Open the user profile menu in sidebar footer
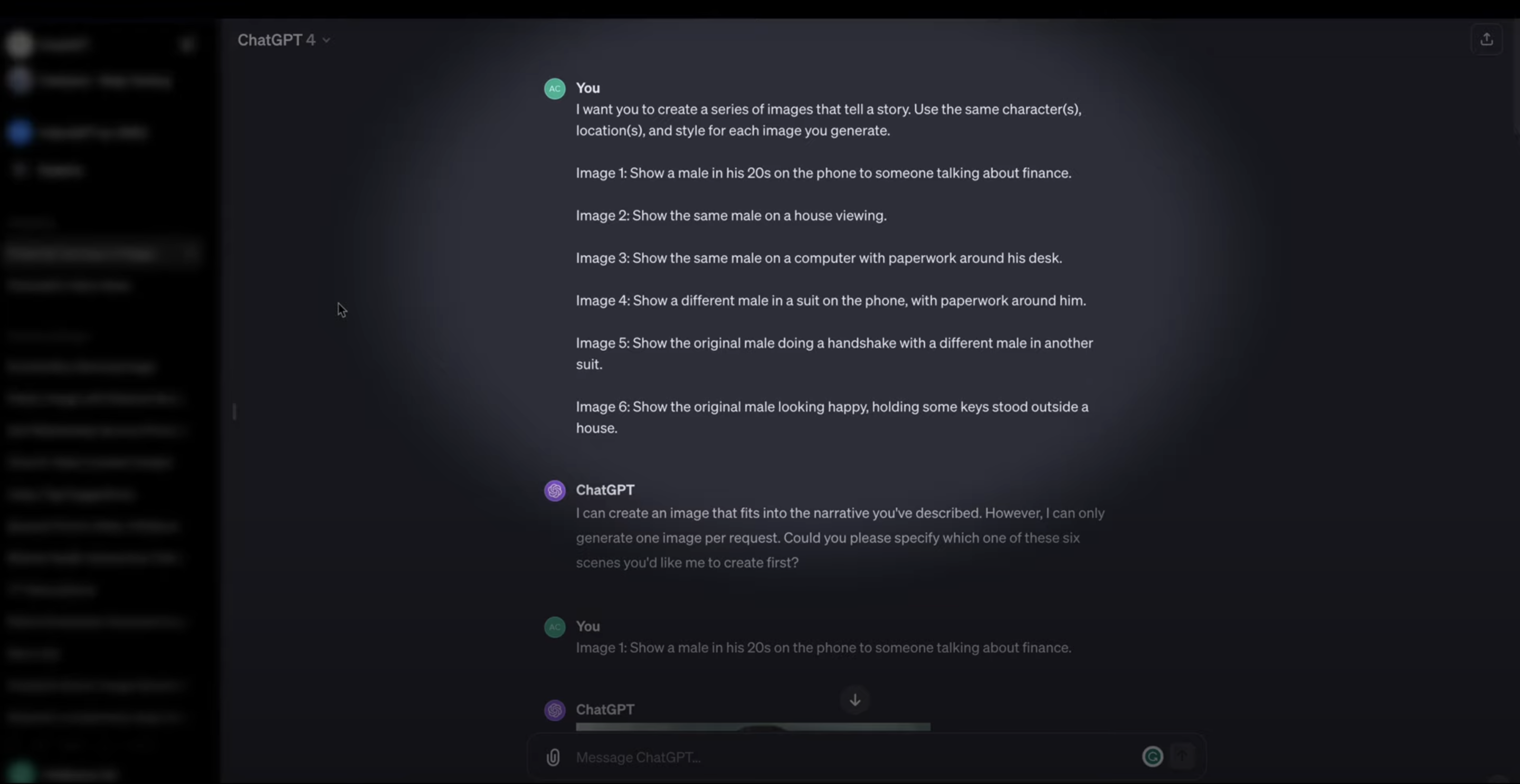This screenshot has height=784, width=1520. pos(65,772)
